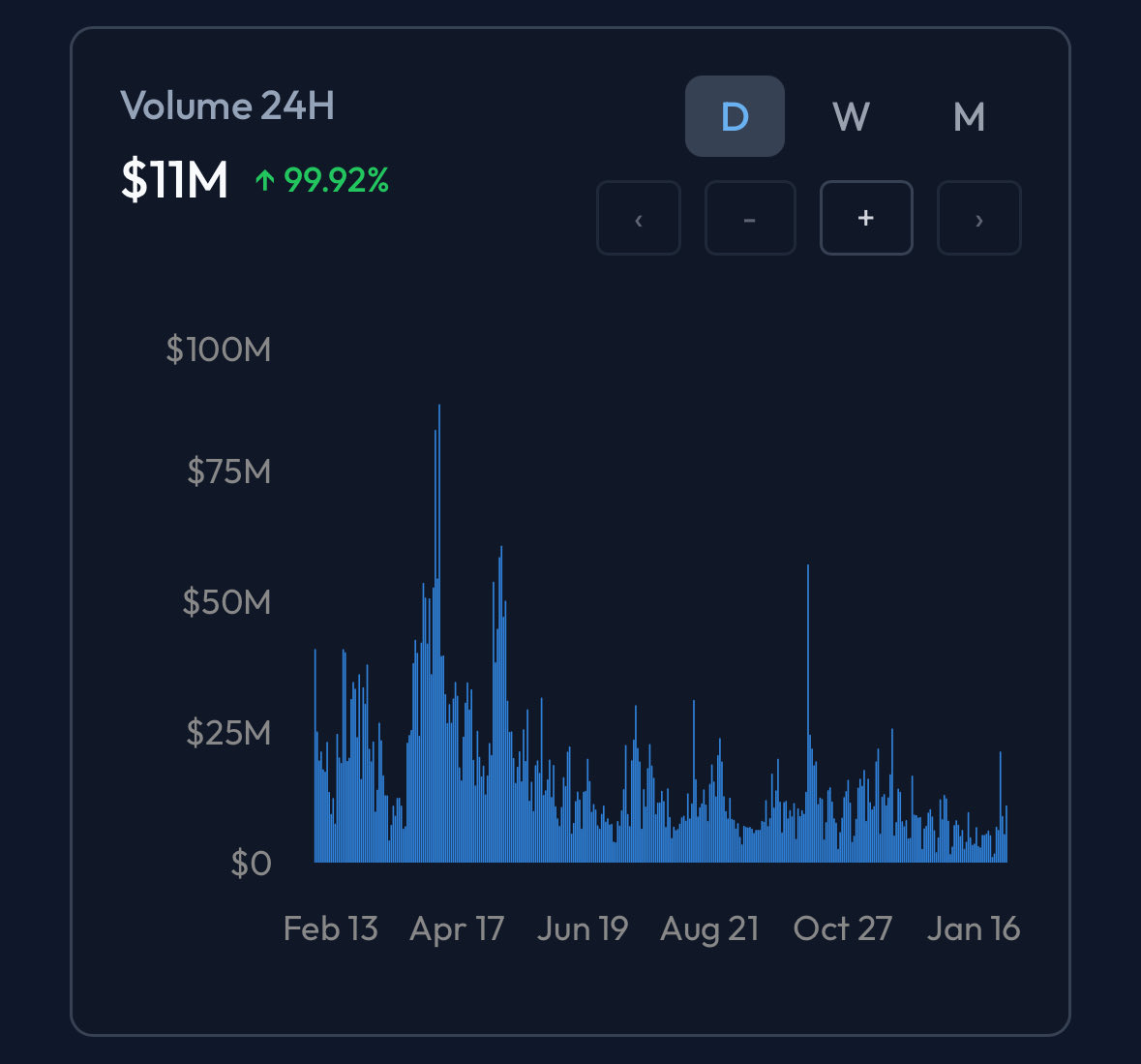Viewport: 1141px width, 1064px height.
Task: Click the Apr 17 date label
Action: 457,928
